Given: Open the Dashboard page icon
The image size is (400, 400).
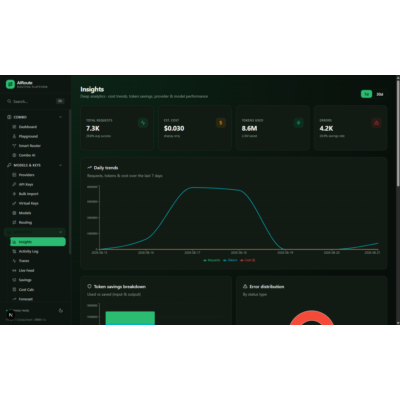Looking at the screenshot, I should (x=14, y=127).
